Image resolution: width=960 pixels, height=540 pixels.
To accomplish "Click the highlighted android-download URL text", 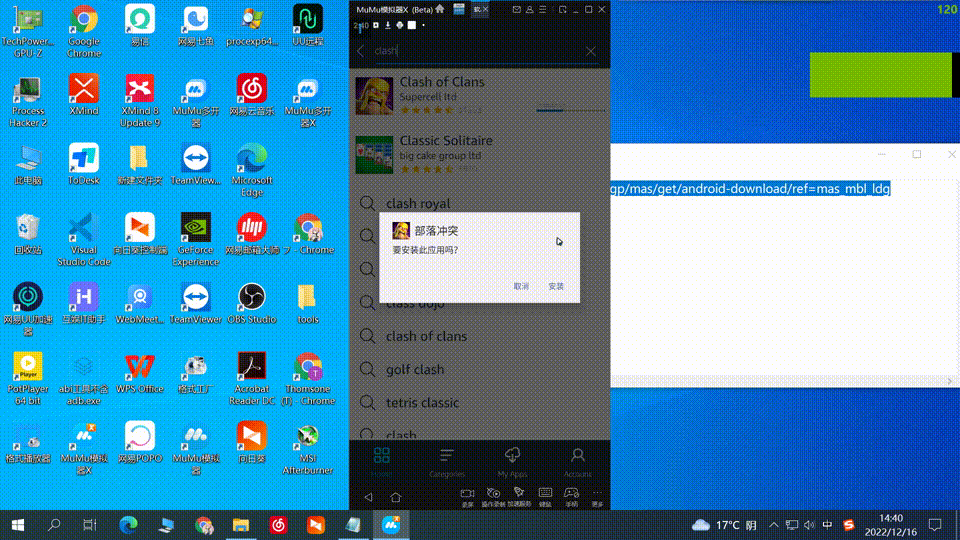I will pos(750,189).
